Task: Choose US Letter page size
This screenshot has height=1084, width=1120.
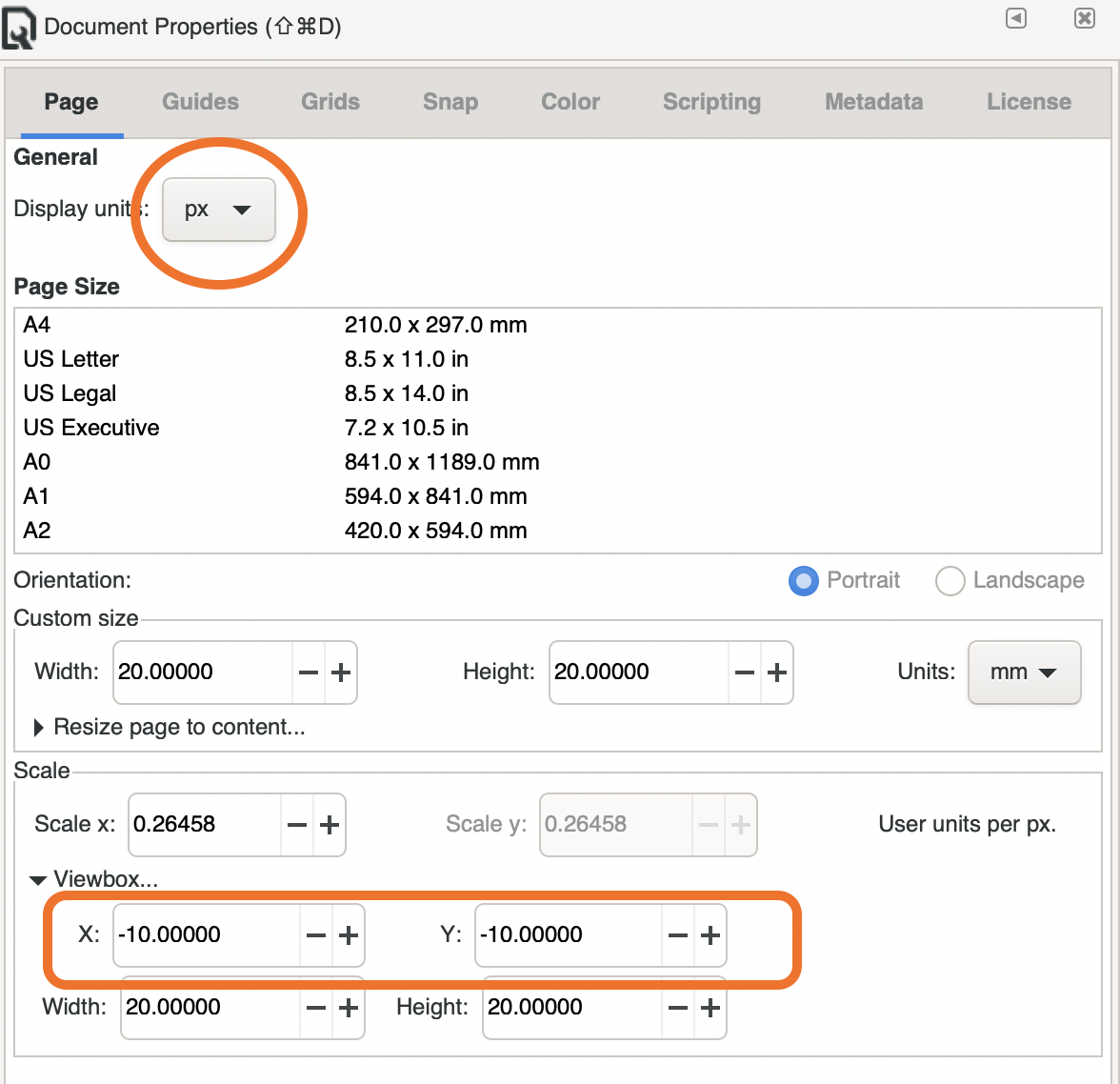Action: [71, 359]
